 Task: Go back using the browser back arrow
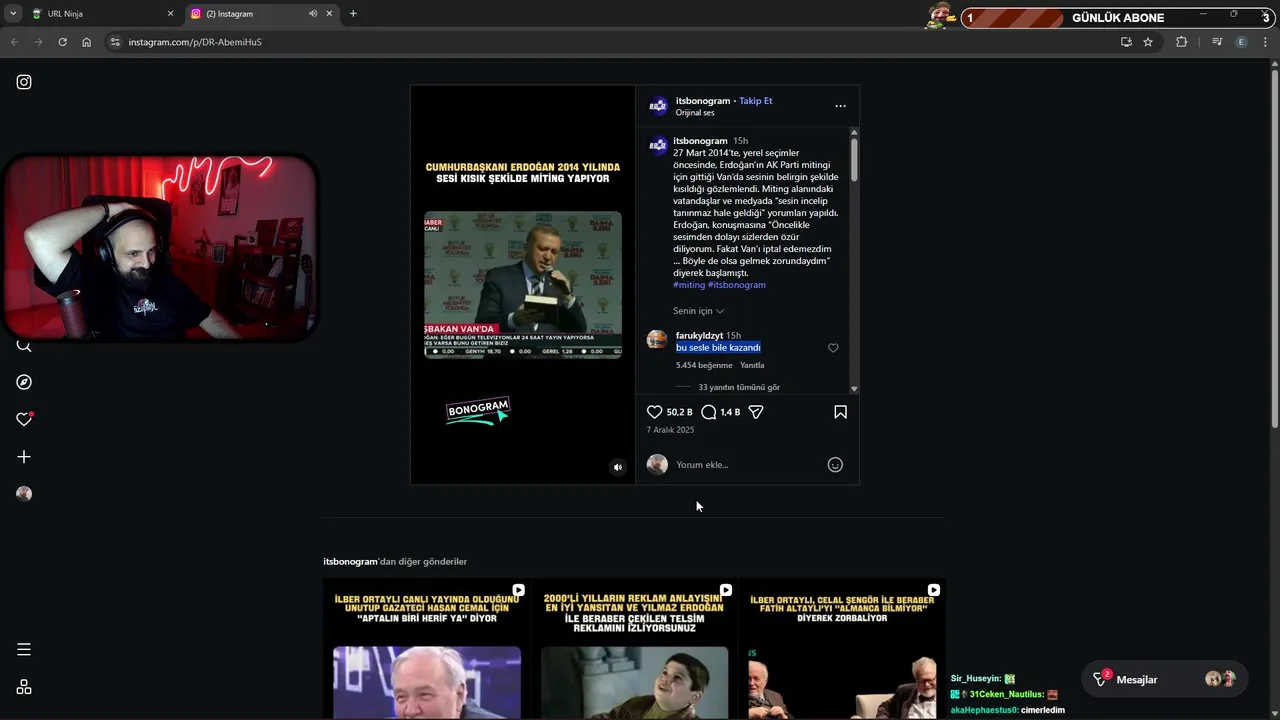[14, 42]
